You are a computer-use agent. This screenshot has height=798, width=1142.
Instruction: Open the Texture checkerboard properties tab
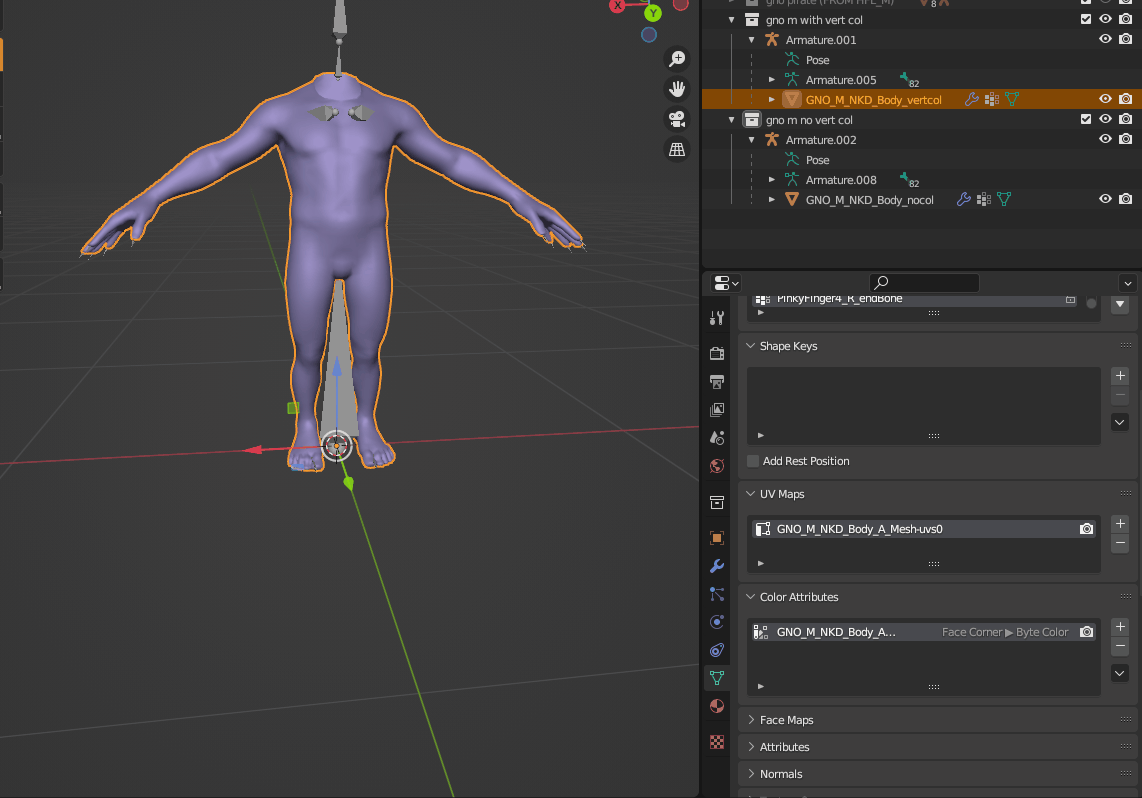717,742
